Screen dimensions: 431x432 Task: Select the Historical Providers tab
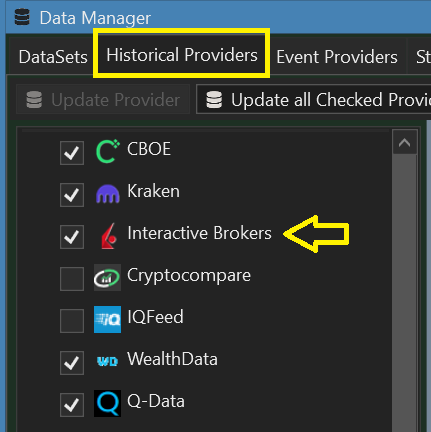(182, 55)
